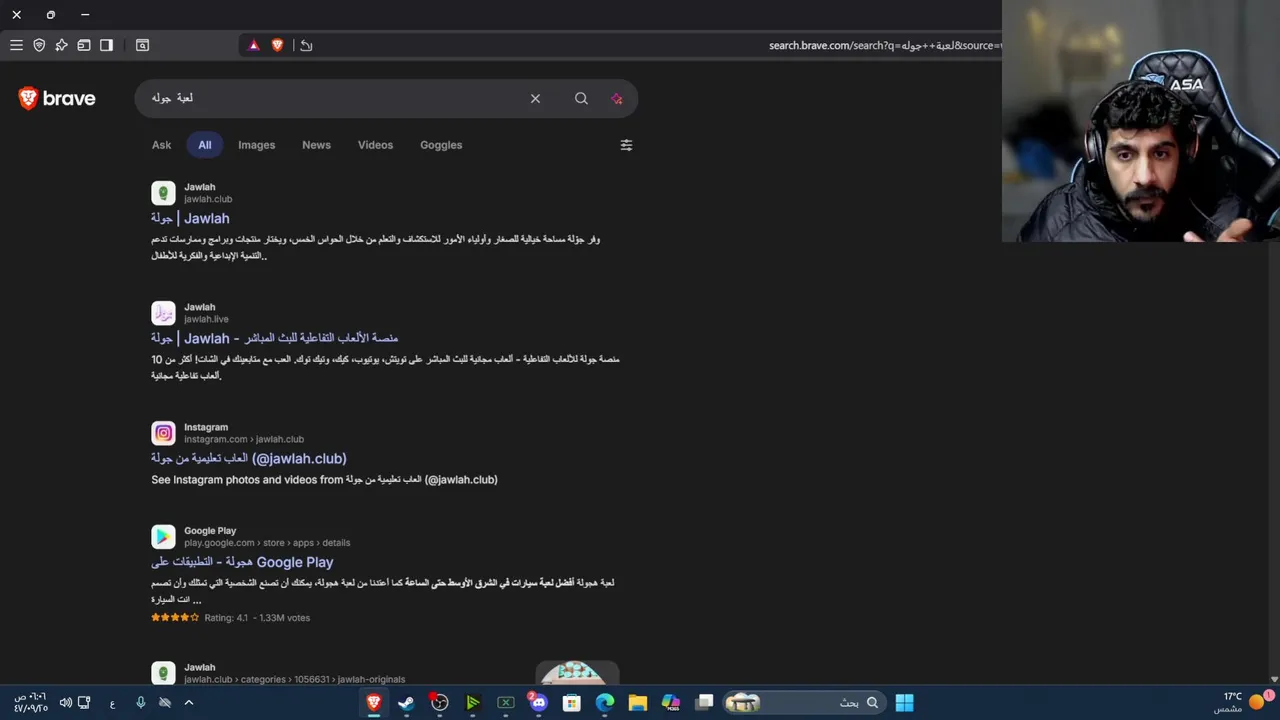Click the Google Play favicon in results
This screenshot has height=720, width=1280.
point(163,537)
